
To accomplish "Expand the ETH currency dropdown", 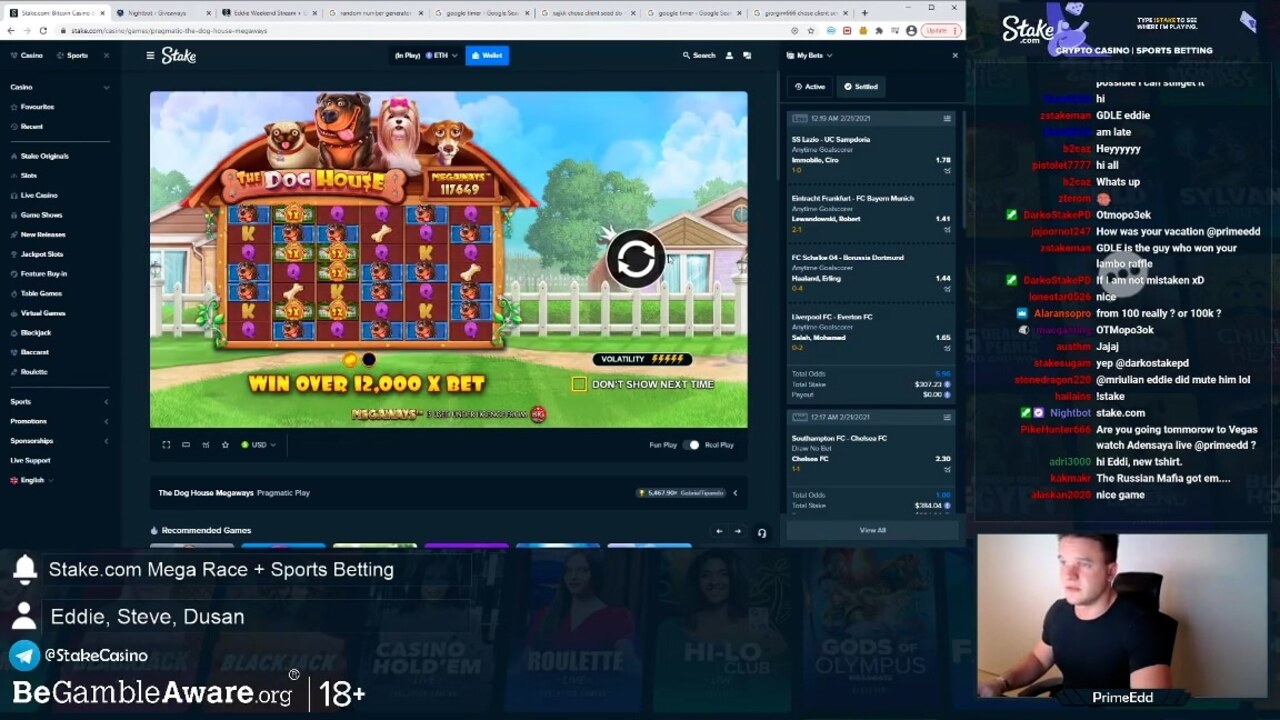I will tap(441, 56).
